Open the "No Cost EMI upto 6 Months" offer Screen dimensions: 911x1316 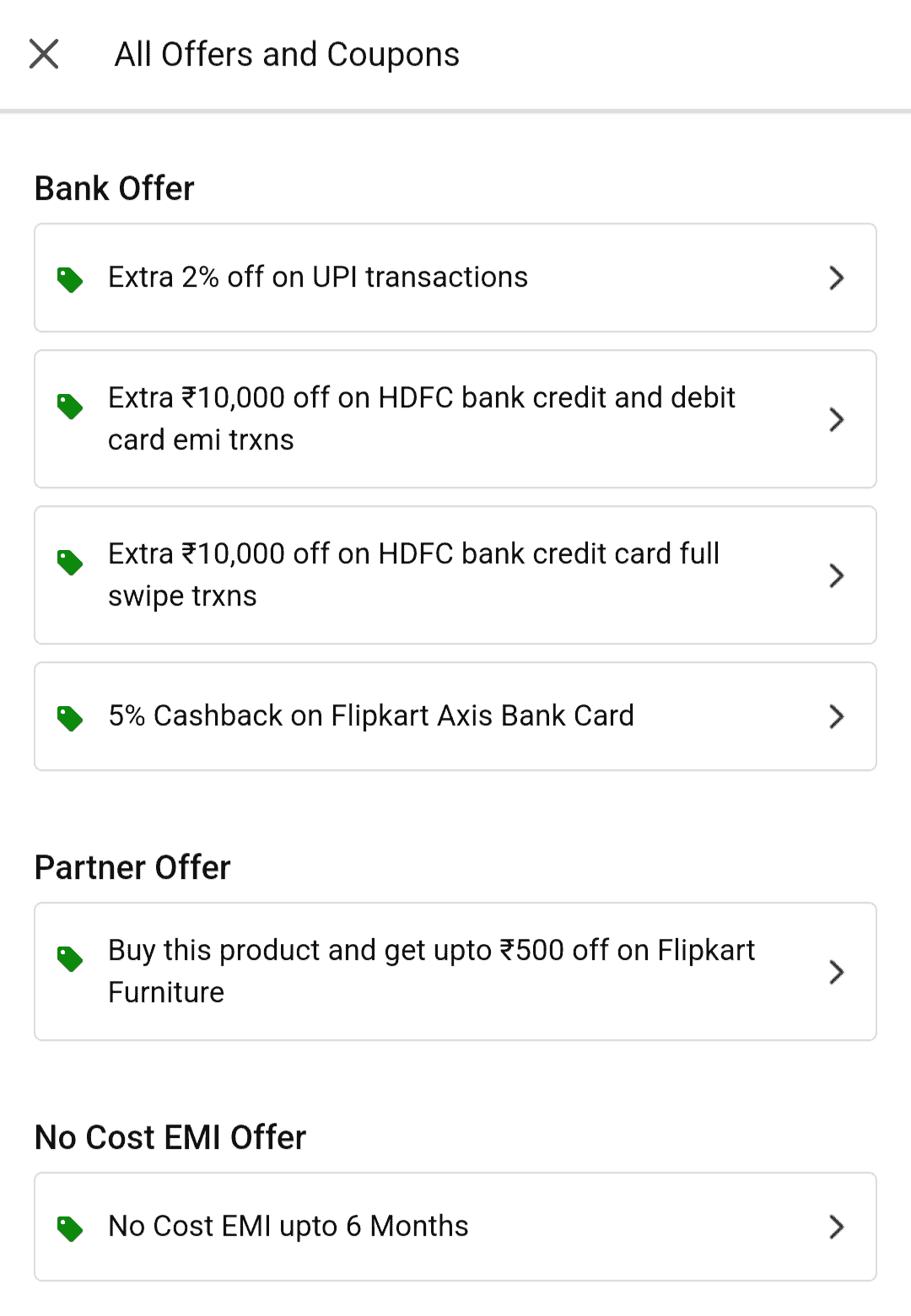[x=288, y=1227]
